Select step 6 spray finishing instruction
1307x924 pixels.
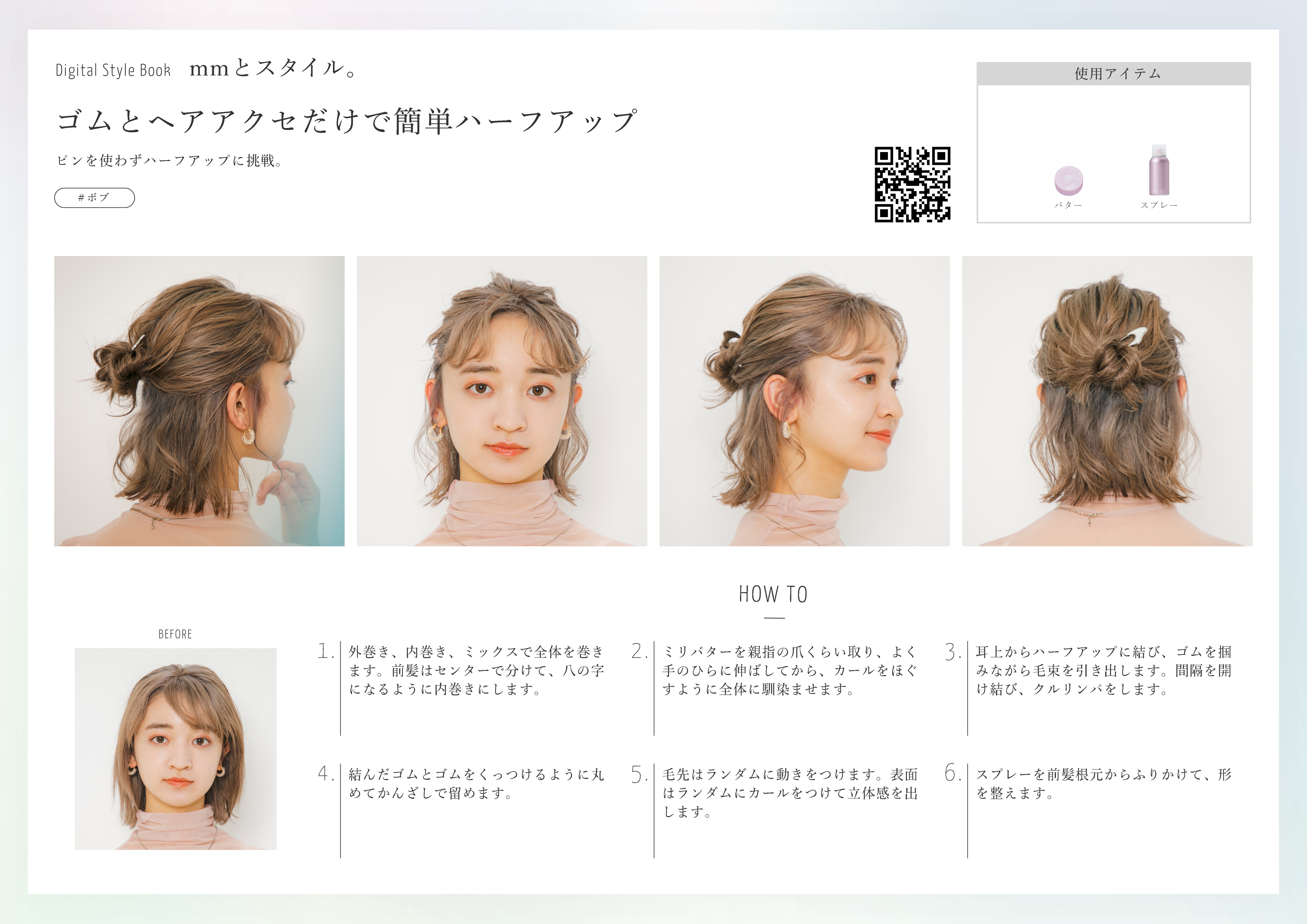(1103, 784)
